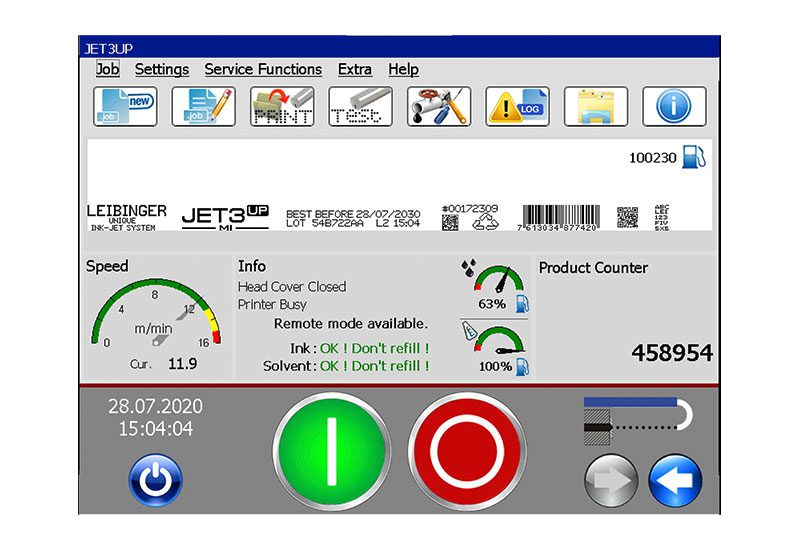The width and height of the screenshot is (800, 550).
Task: Click the blue info icon
Action: (674, 106)
